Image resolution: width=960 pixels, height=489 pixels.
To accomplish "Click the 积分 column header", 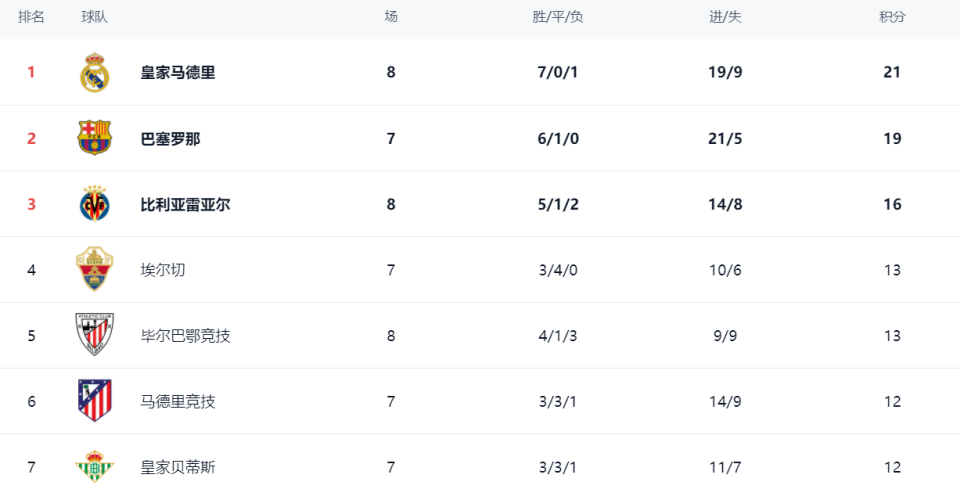I will click(x=892, y=17).
